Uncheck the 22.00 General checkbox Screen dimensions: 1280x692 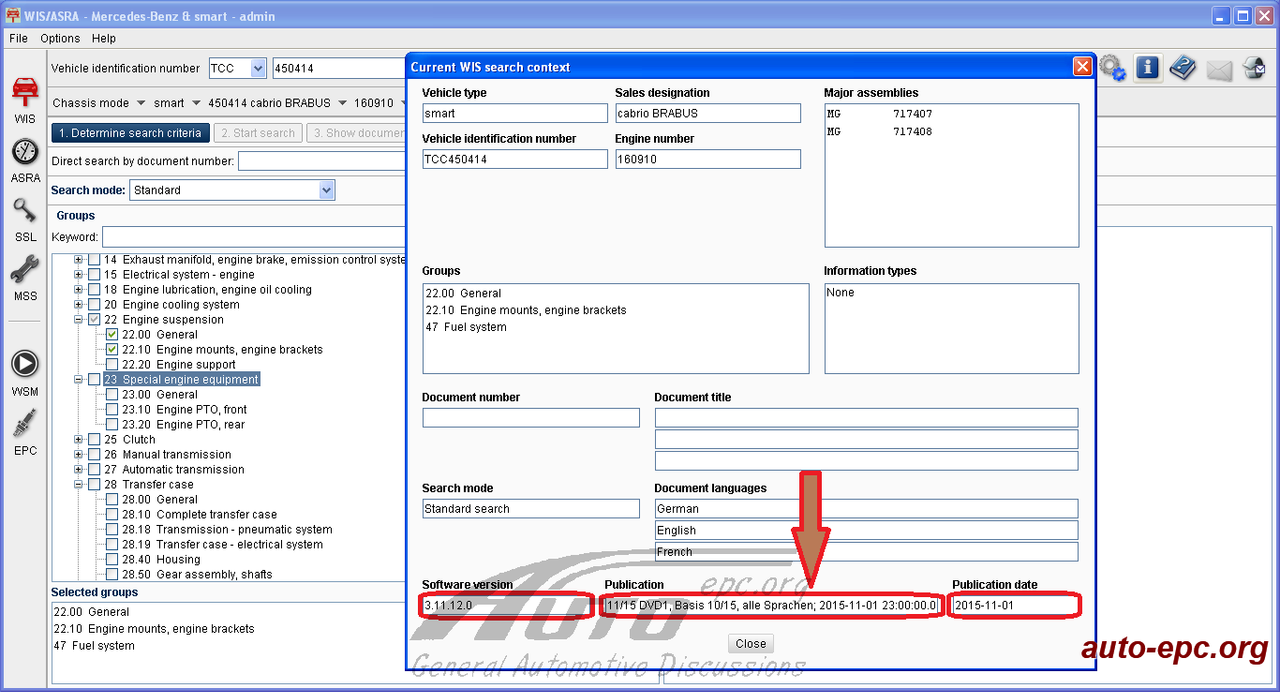[x=112, y=335]
